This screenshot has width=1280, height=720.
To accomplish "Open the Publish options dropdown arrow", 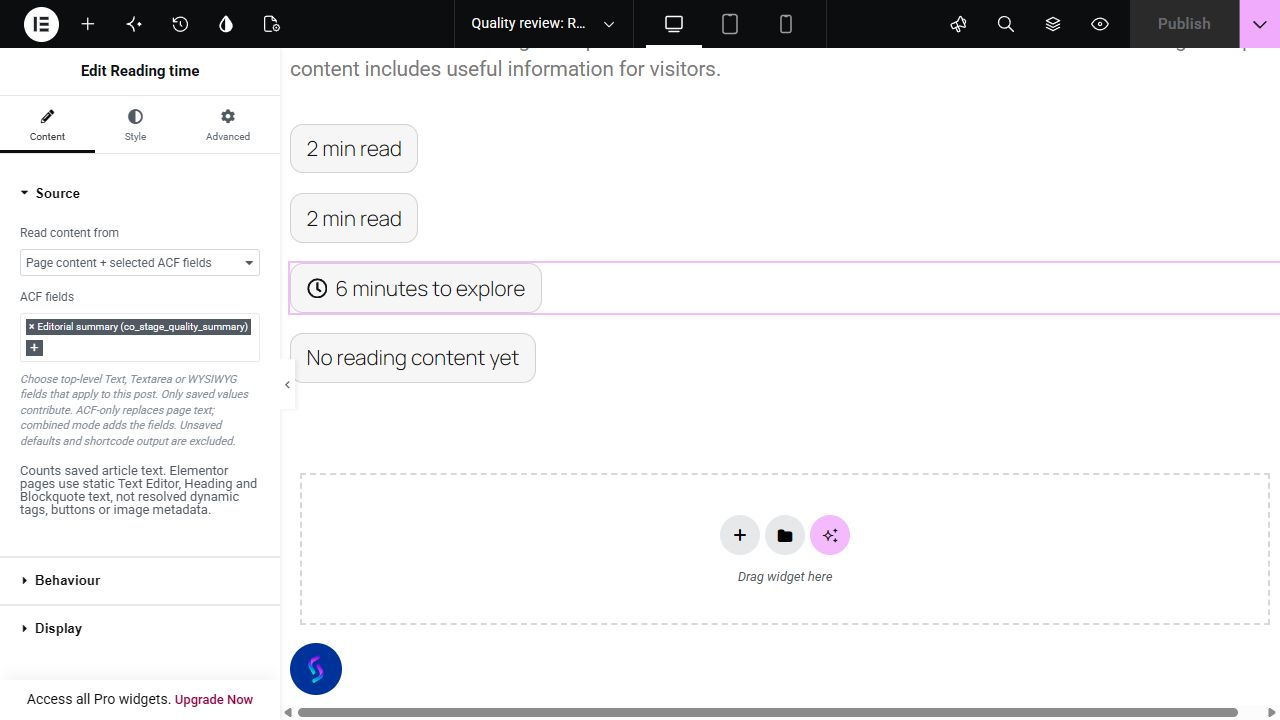I will click(1260, 24).
